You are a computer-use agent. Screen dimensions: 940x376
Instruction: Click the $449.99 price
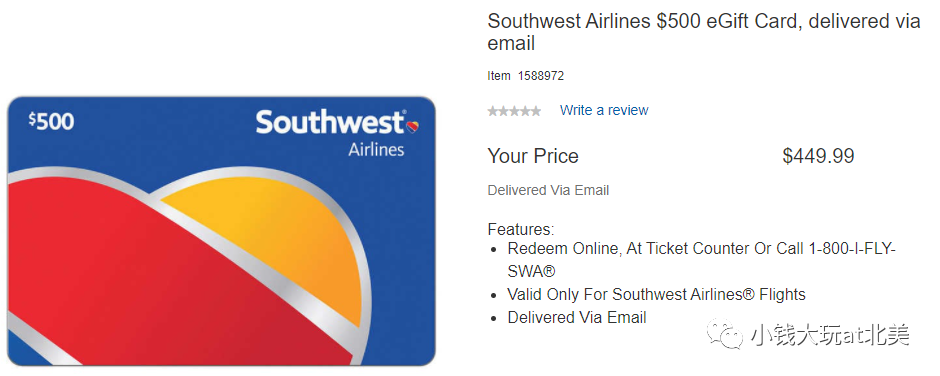tap(818, 156)
